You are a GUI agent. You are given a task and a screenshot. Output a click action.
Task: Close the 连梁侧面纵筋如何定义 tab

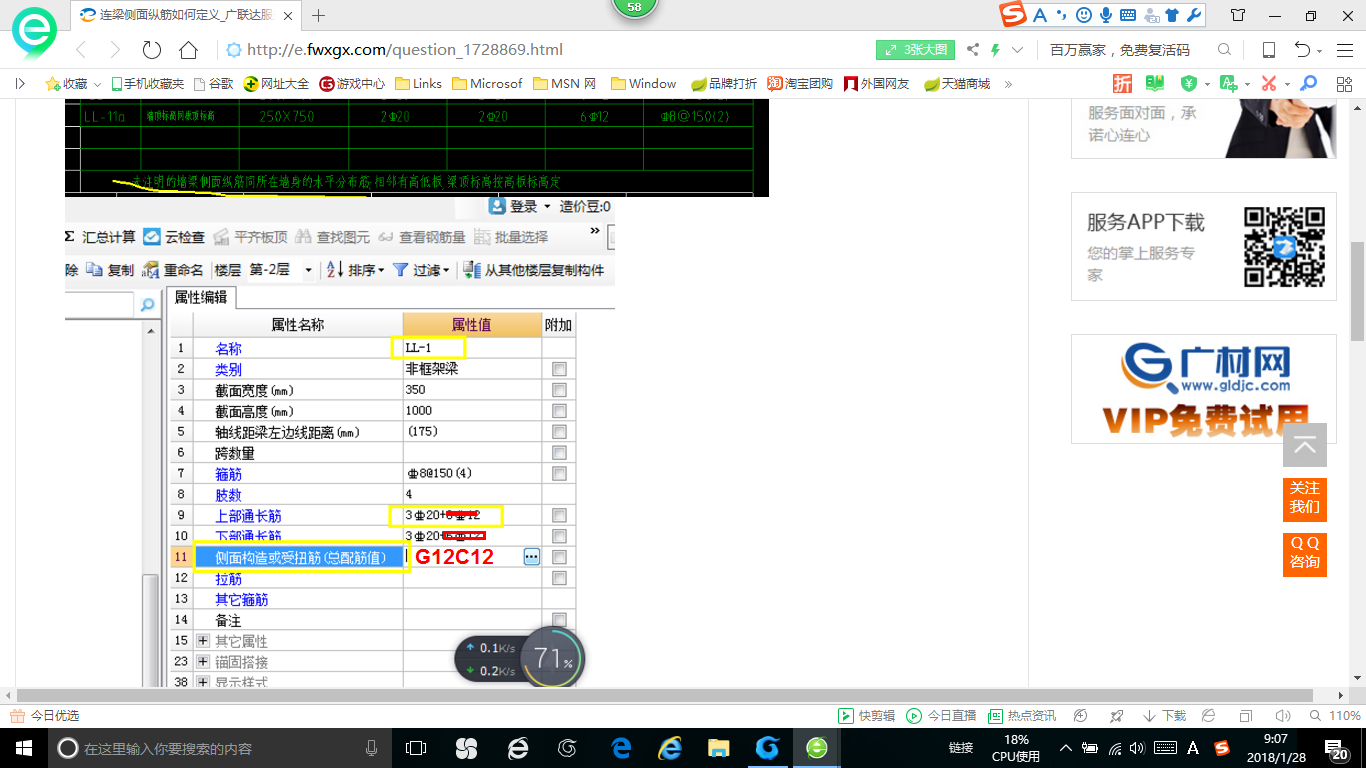(290, 15)
